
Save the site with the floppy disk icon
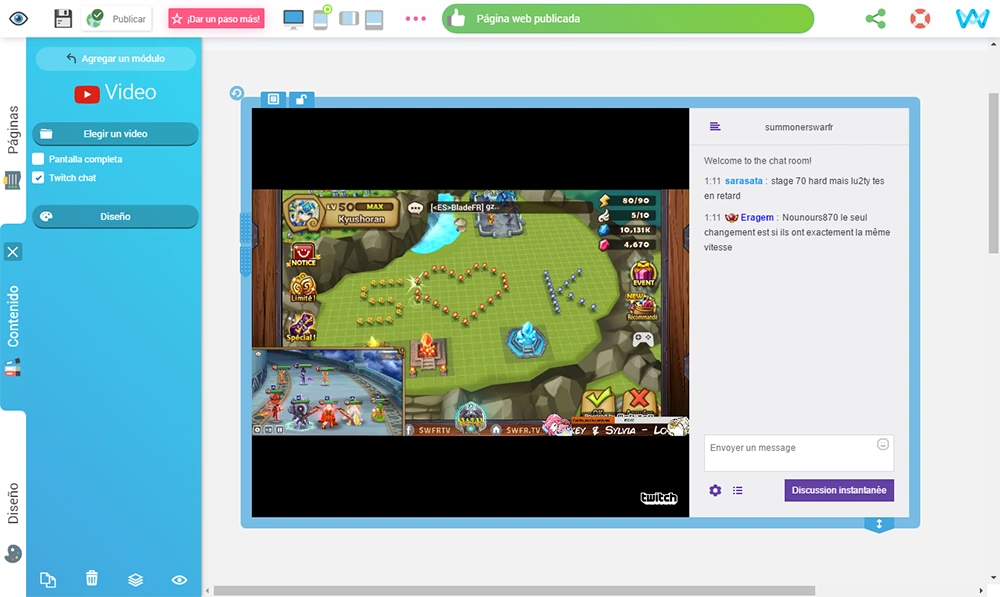[63, 18]
